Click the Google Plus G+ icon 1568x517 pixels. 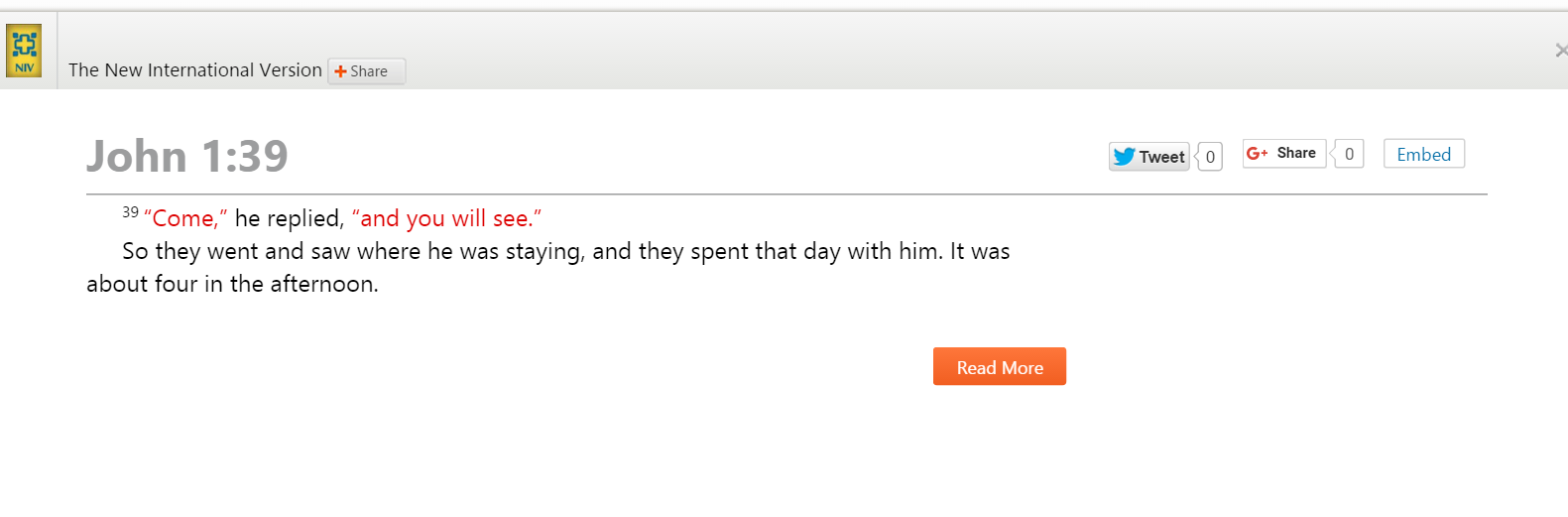1257,154
